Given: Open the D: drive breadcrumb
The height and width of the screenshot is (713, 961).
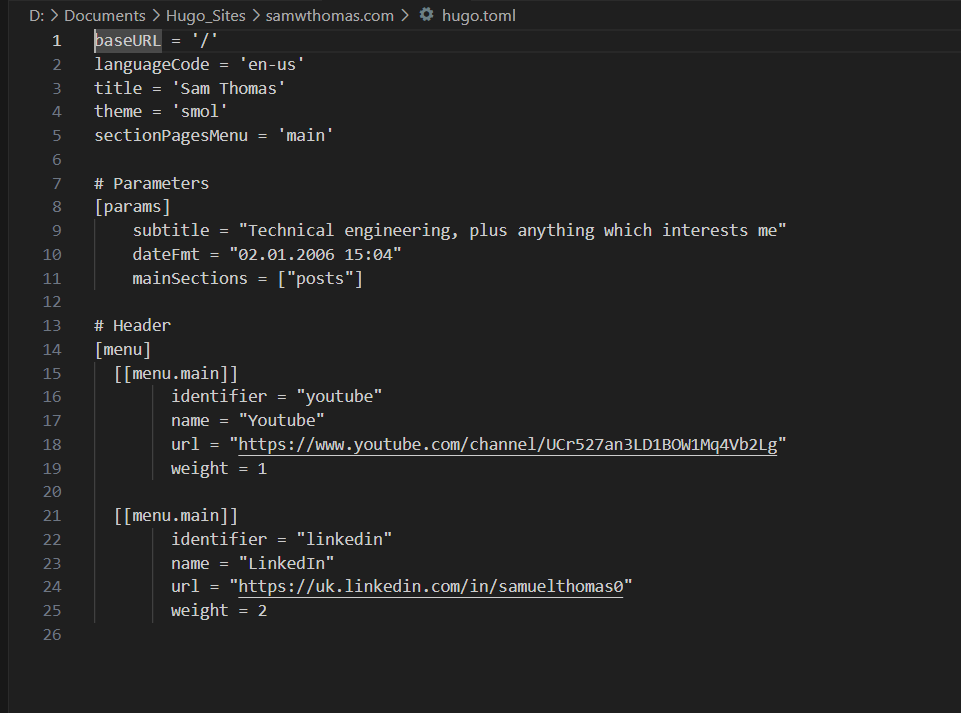Looking at the screenshot, I should (36, 15).
